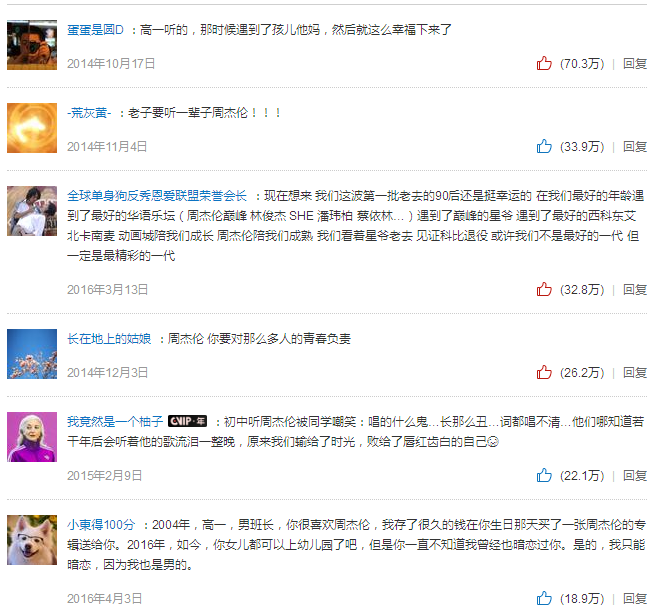Click the orange glowing avatar image

(x=32, y=128)
